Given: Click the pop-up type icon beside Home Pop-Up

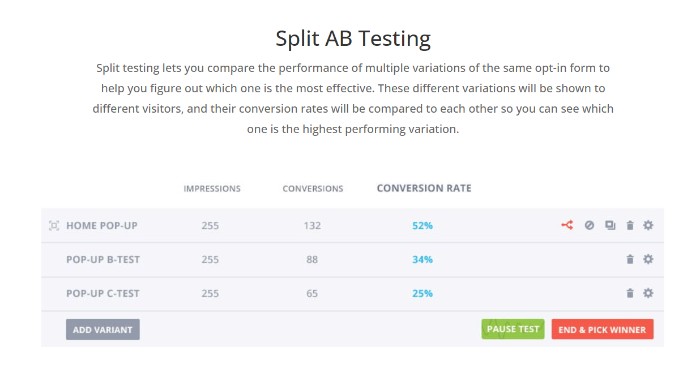Looking at the screenshot, I should pos(54,226).
